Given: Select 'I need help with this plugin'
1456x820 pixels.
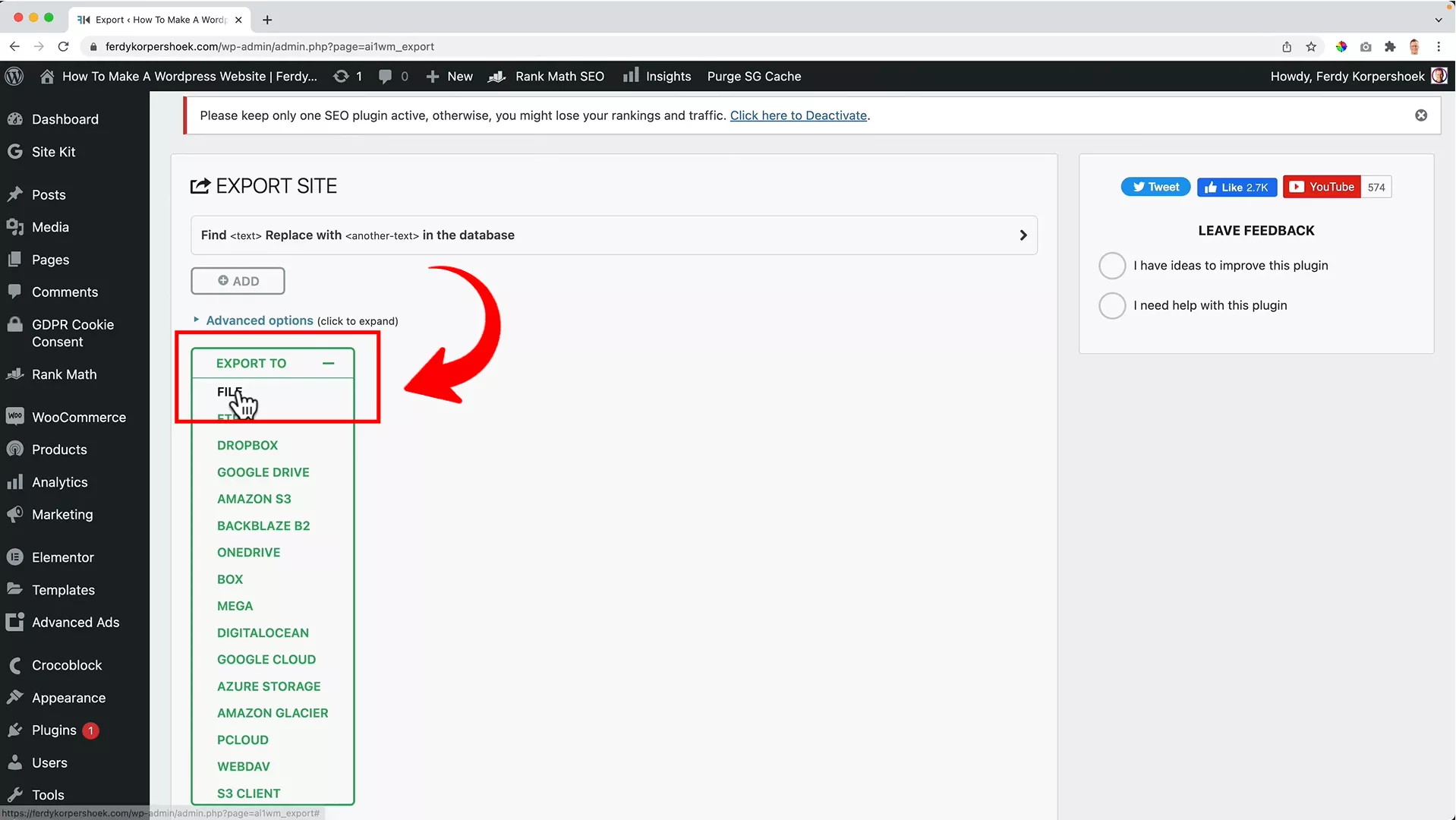Looking at the screenshot, I should 1111,305.
